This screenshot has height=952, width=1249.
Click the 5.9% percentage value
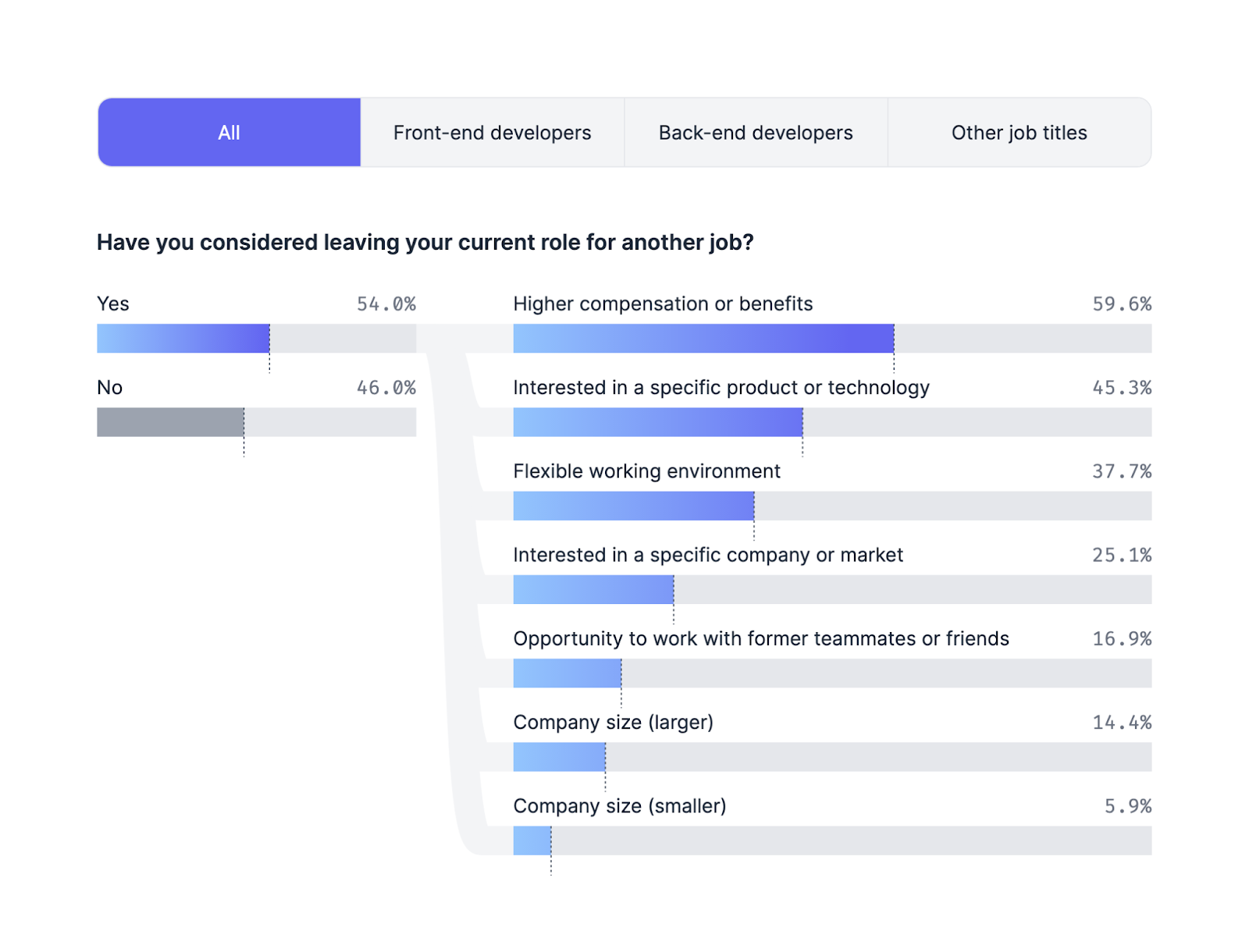tap(1128, 806)
